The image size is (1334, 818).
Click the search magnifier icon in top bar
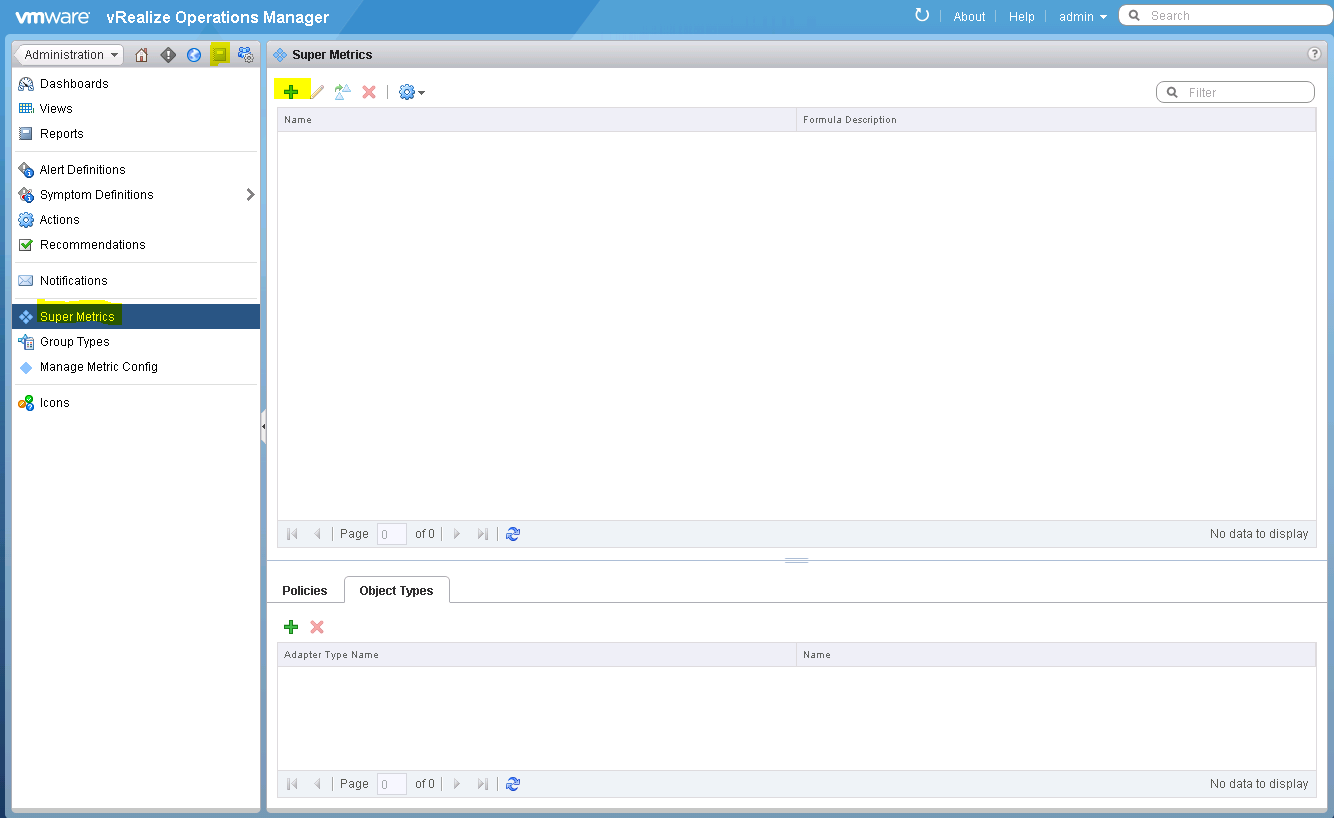point(1134,16)
